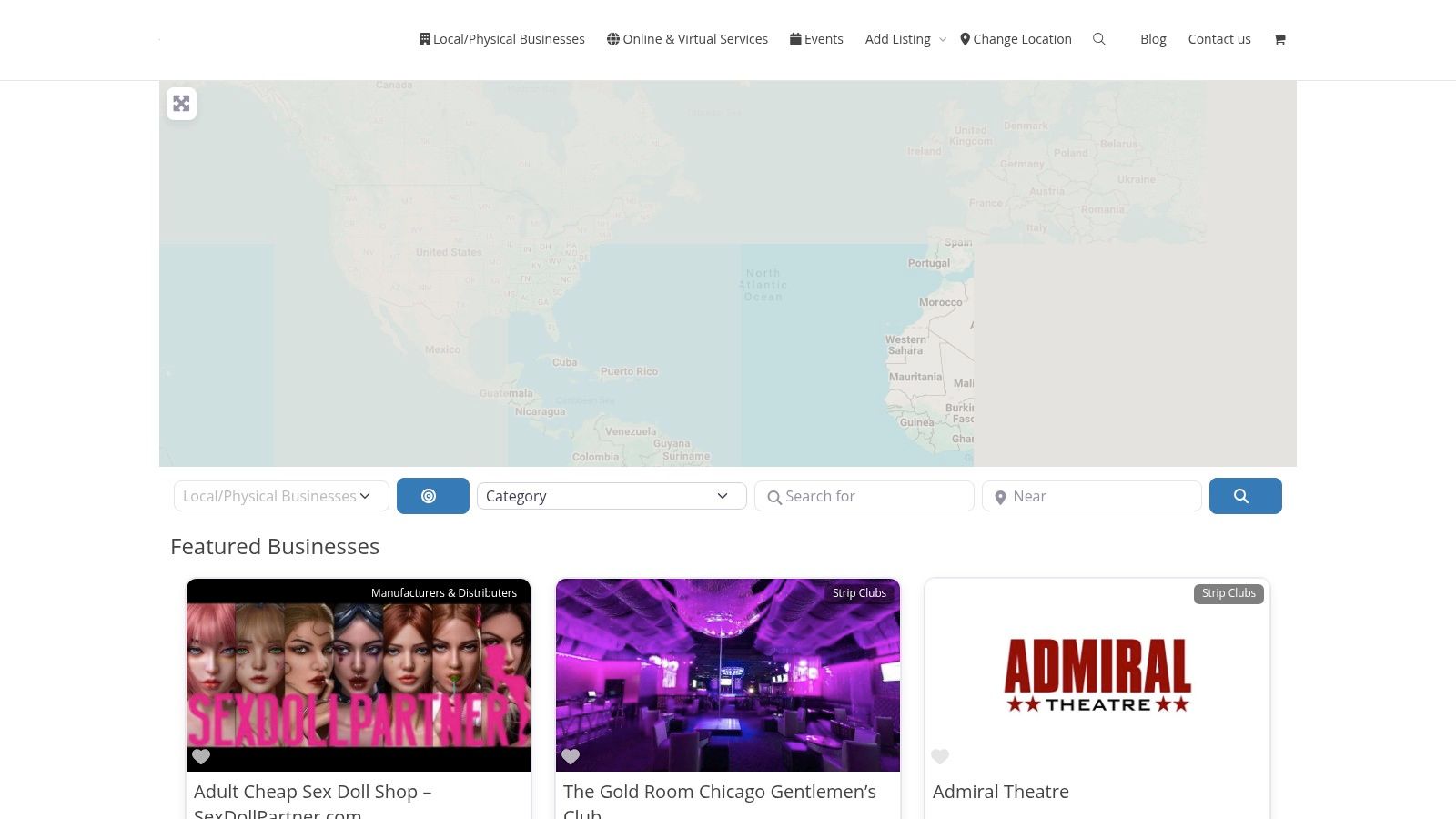Click the calendar icon beside Events

coord(796,38)
